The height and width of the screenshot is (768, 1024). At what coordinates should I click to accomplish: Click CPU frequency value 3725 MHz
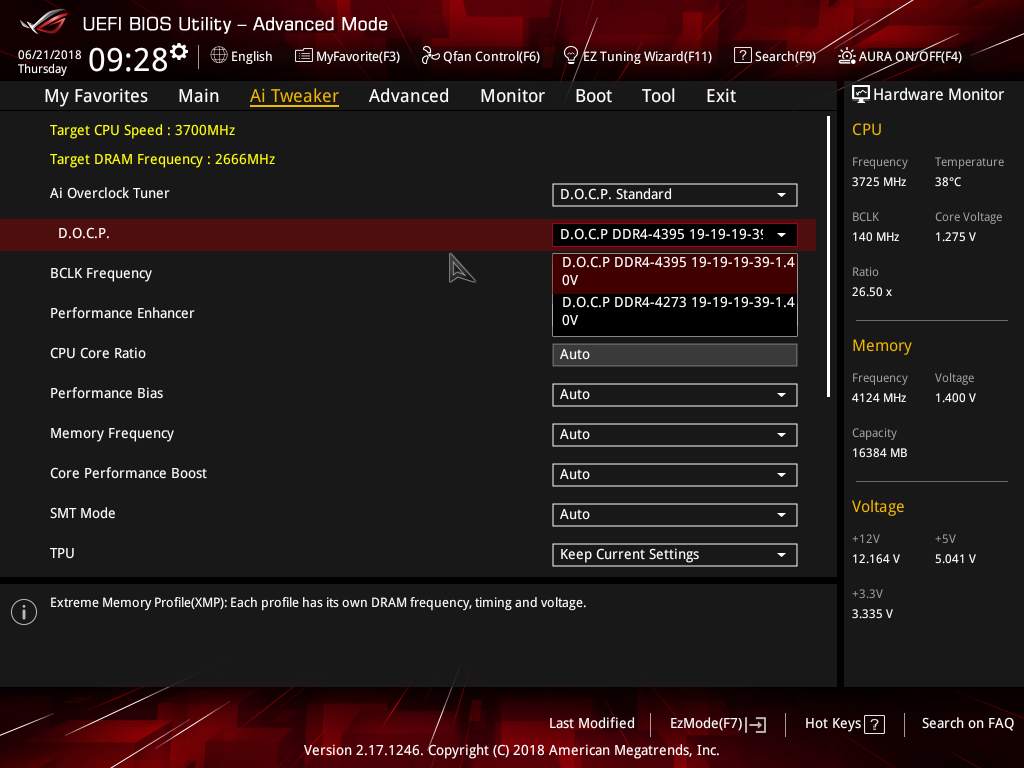tap(878, 182)
